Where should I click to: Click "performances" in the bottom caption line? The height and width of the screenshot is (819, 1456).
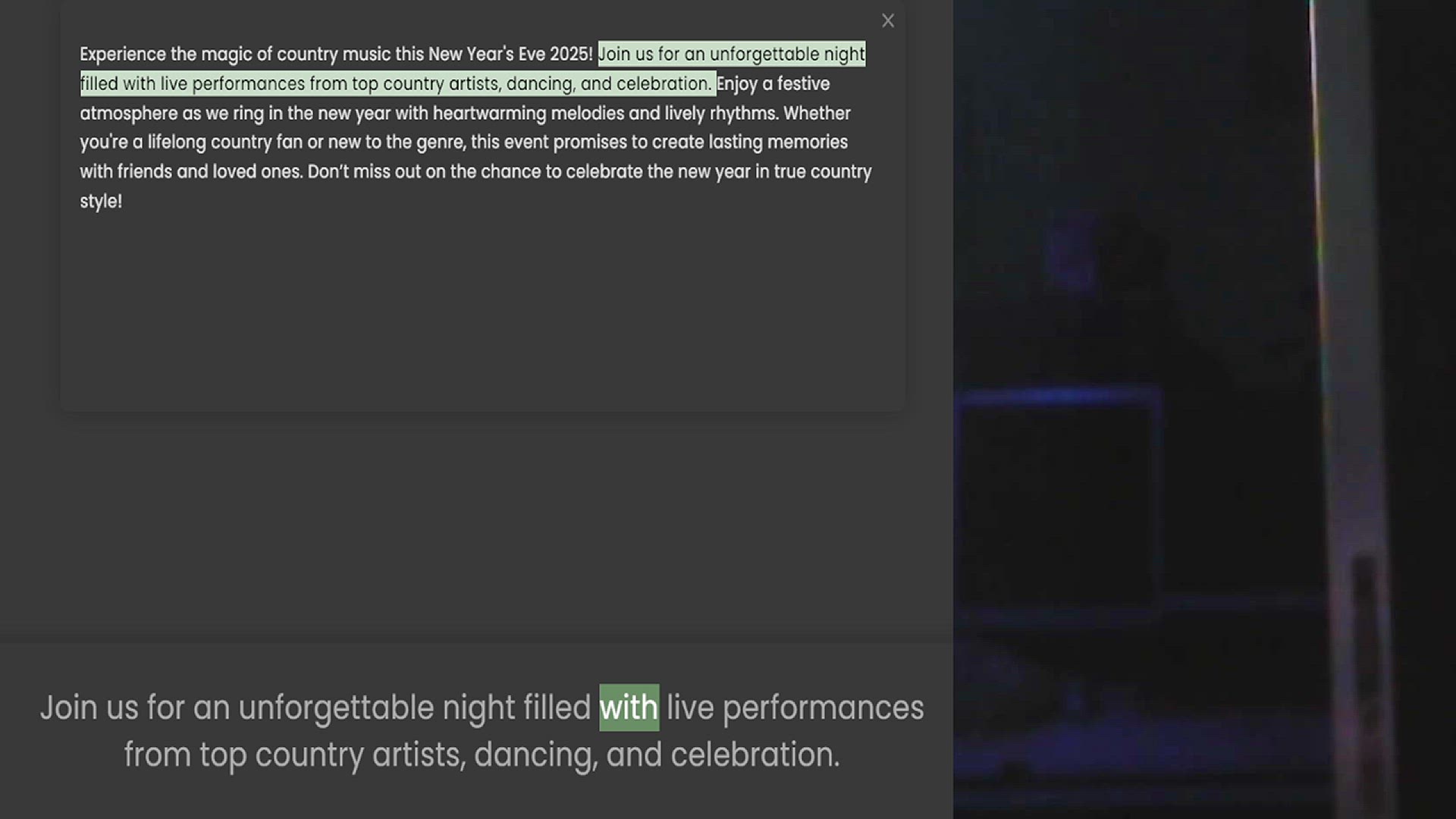[823, 708]
